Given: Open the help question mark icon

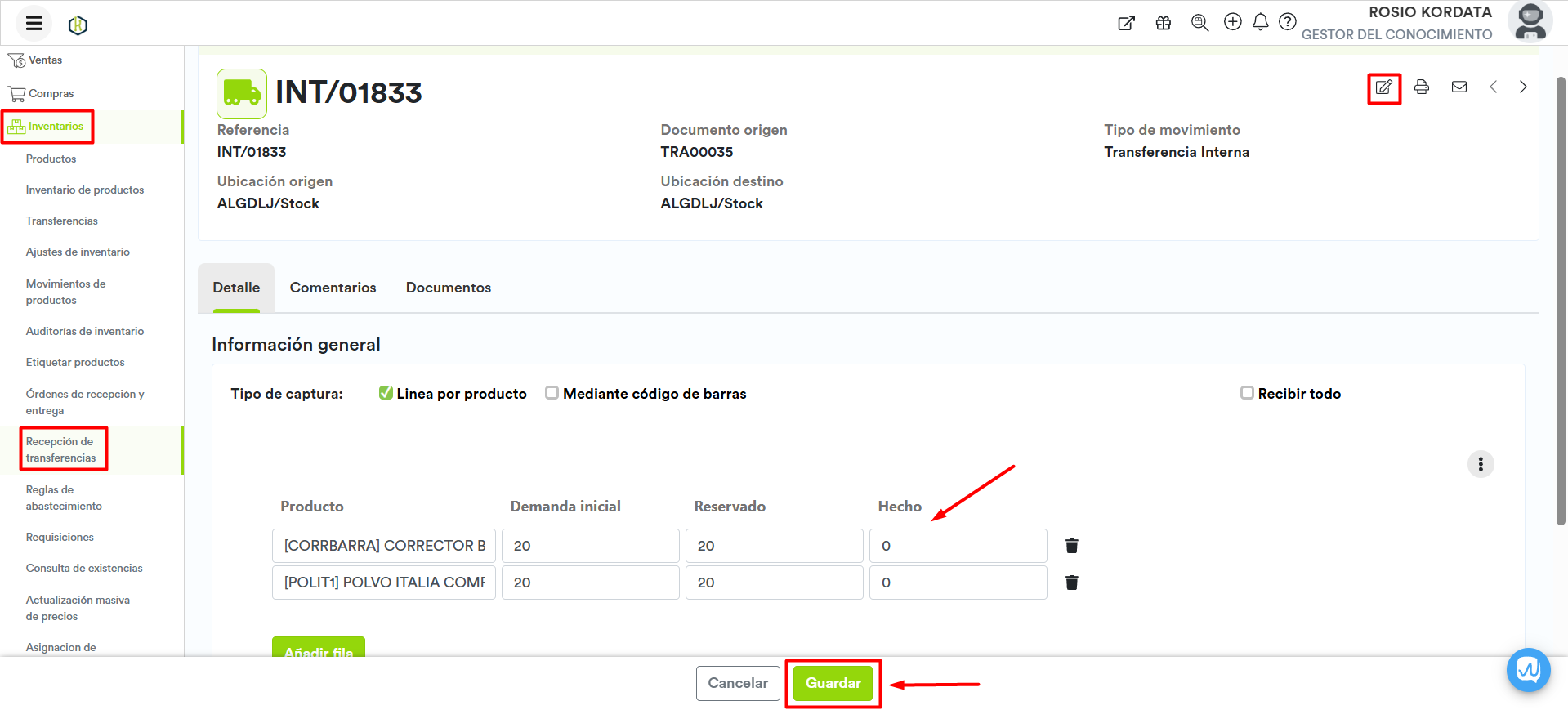Looking at the screenshot, I should tap(1288, 22).
